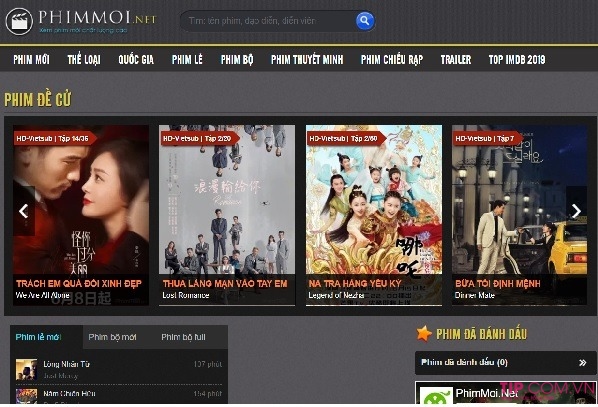Image resolution: width=598 pixels, height=407 pixels.
Task: Click the Trailer navigation link
Action: click(456, 60)
